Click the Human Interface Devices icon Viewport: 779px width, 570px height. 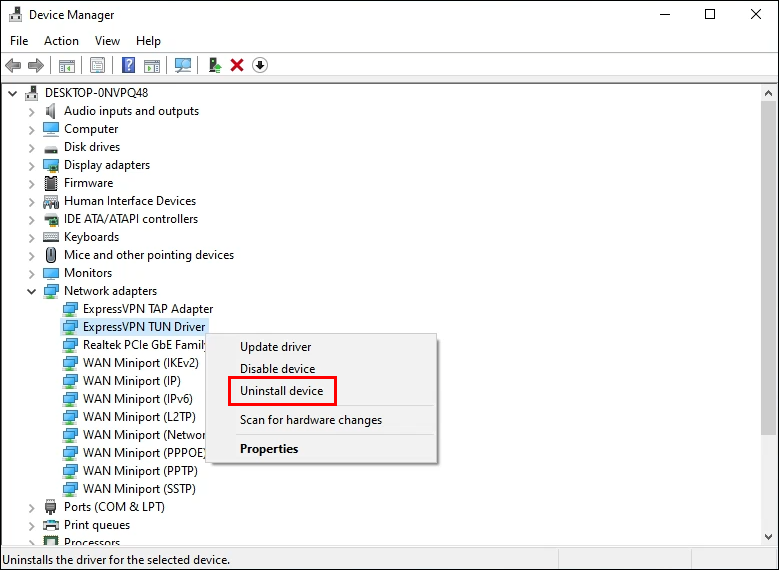tap(51, 201)
